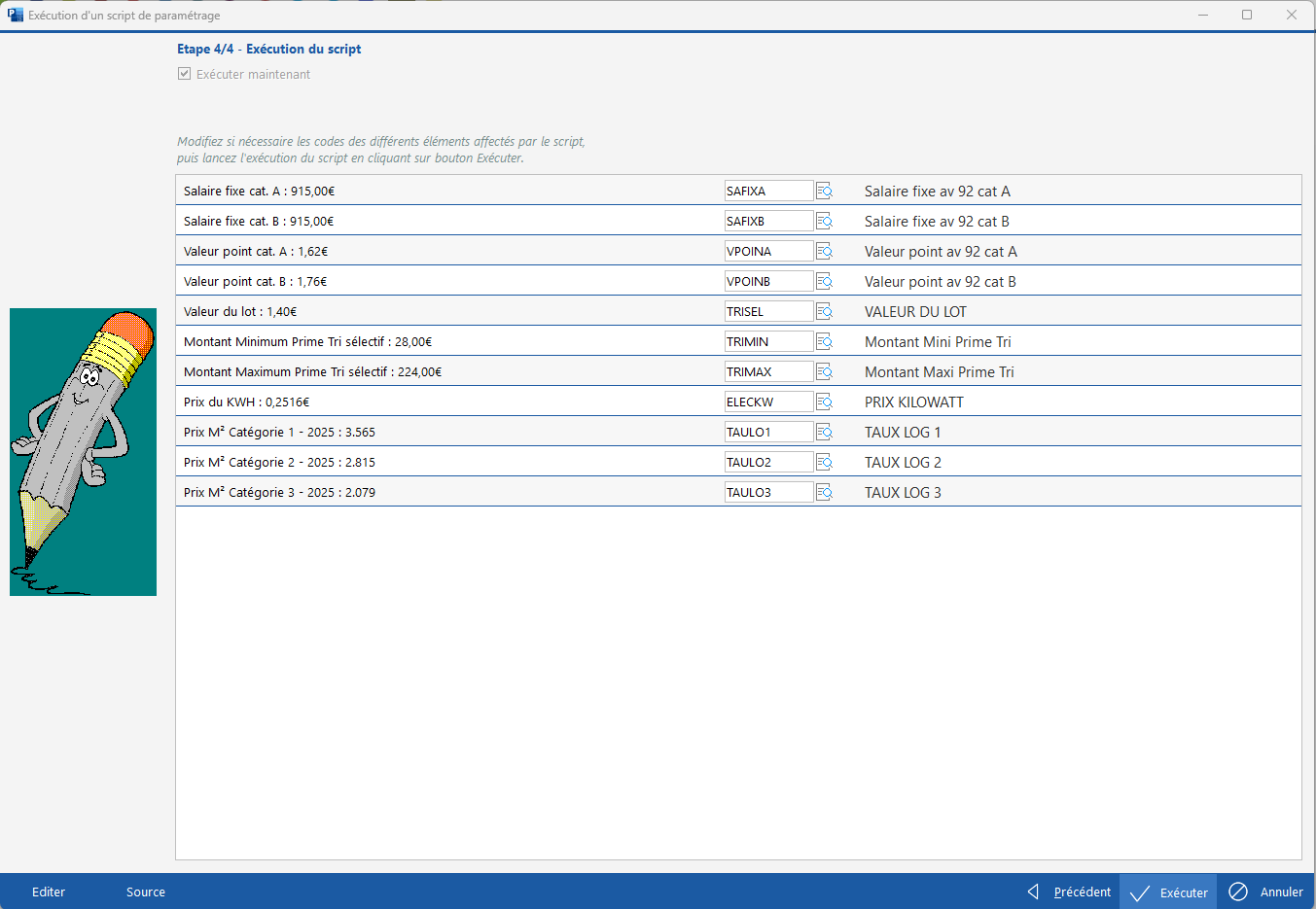Open the Editer option
This screenshot has height=909, width=1316.
point(49,892)
